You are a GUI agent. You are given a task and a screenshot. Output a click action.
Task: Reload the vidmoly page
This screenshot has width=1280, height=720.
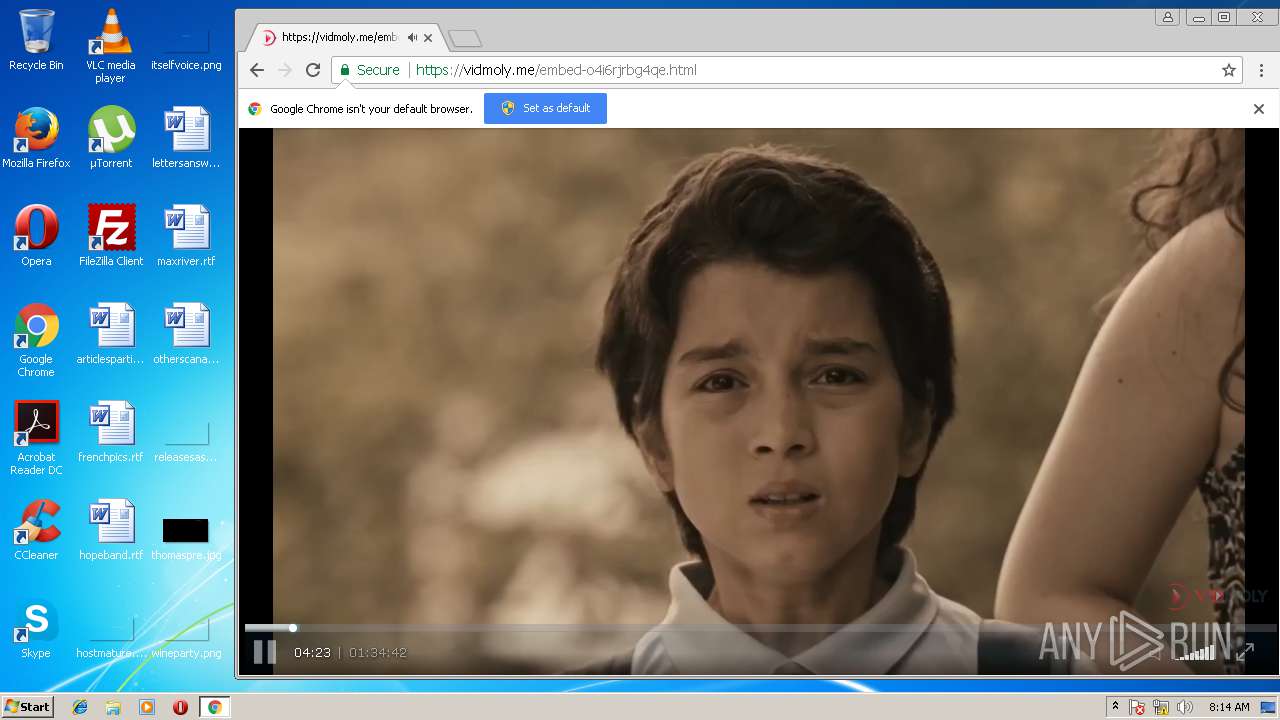pyautogui.click(x=313, y=70)
